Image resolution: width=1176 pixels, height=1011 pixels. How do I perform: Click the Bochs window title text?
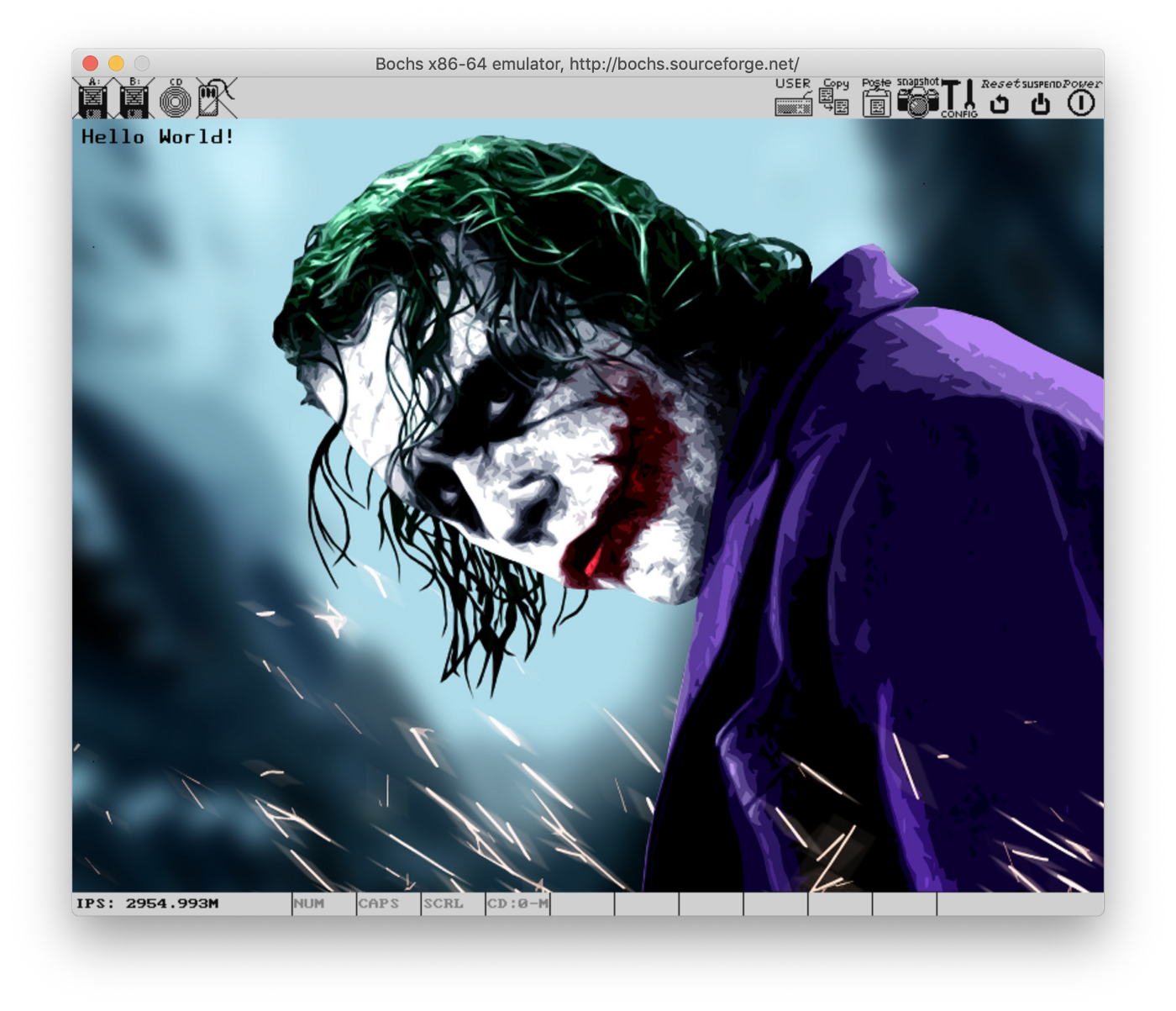pyautogui.click(x=587, y=64)
